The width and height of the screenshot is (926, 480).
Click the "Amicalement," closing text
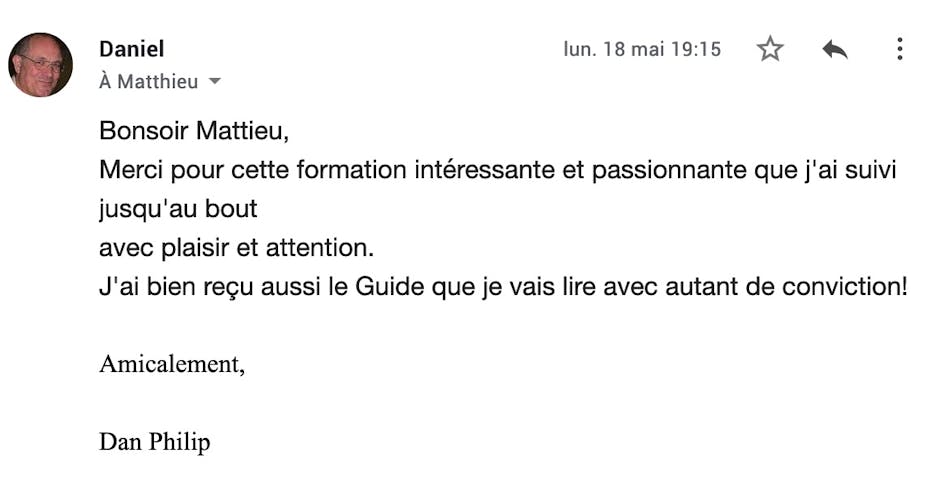click(172, 364)
